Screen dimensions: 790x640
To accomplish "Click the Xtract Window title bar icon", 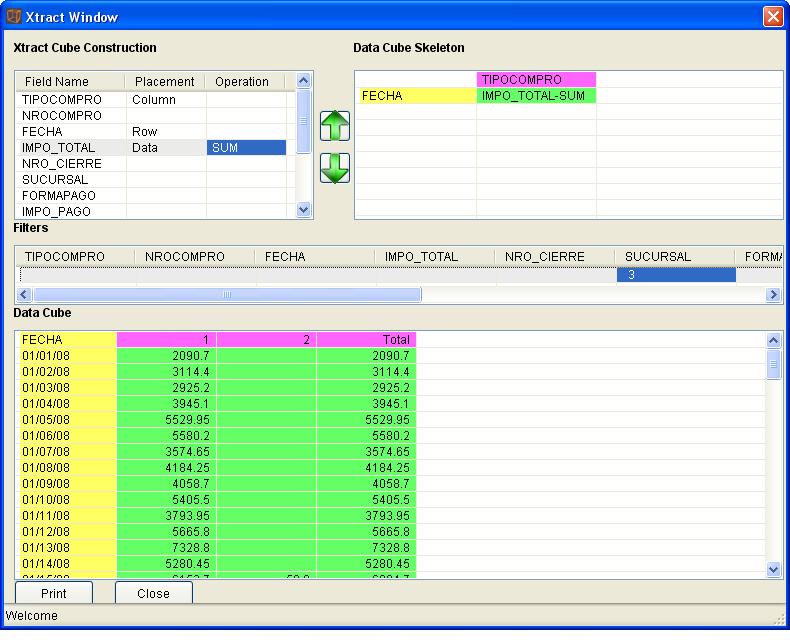I will (14, 16).
